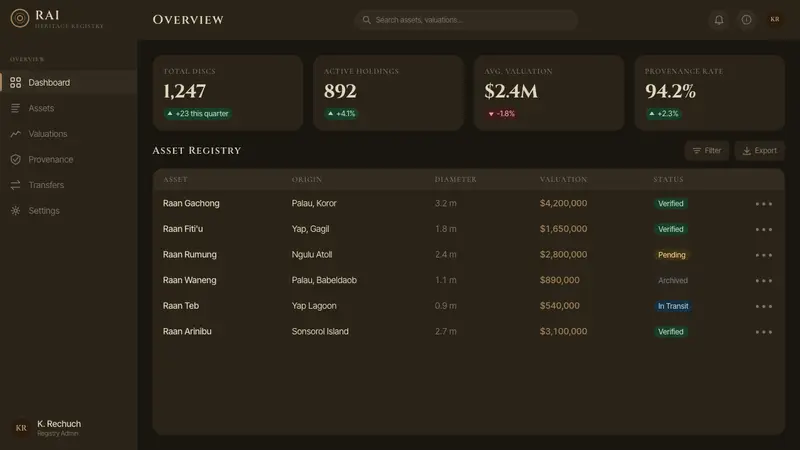Open row options for Raan Rumung
800x450 pixels.
(x=763, y=255)
